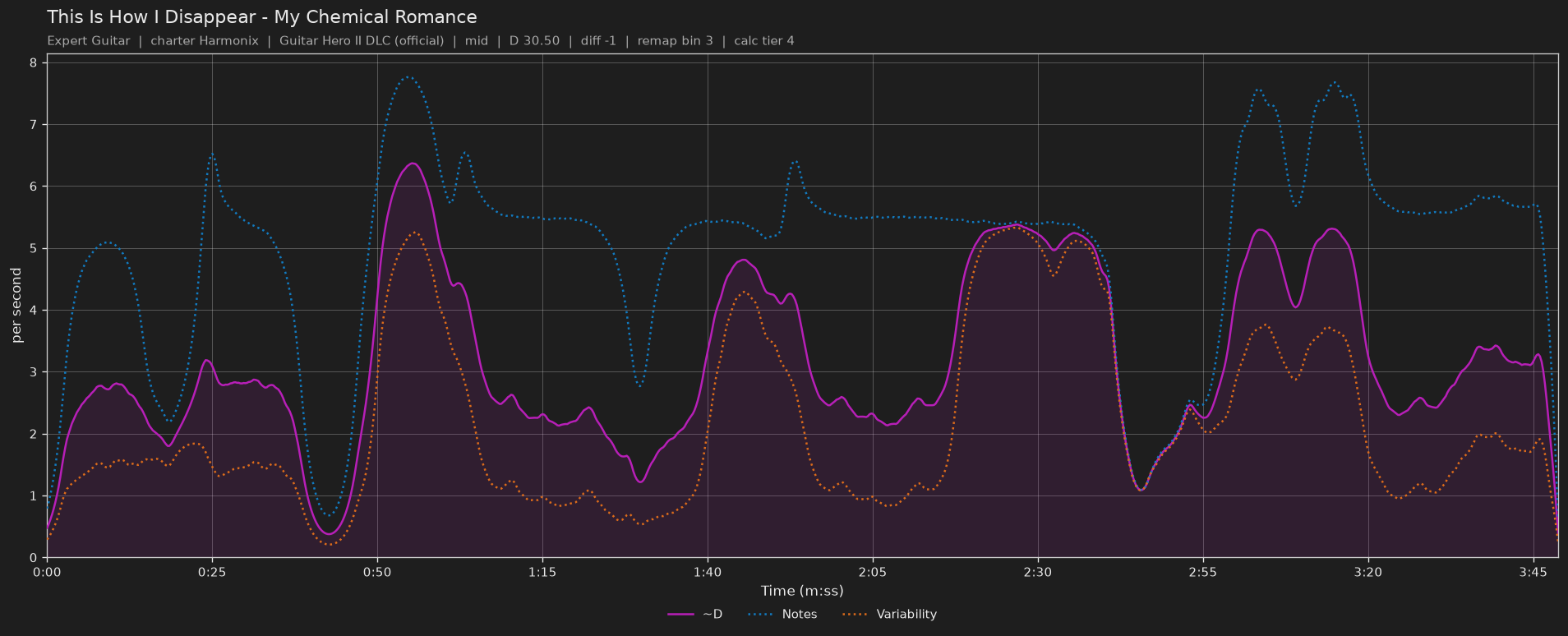Select the "2:55" time tick label
This screenshot has width=1568, height=636.
click(x=1203, y=572)
